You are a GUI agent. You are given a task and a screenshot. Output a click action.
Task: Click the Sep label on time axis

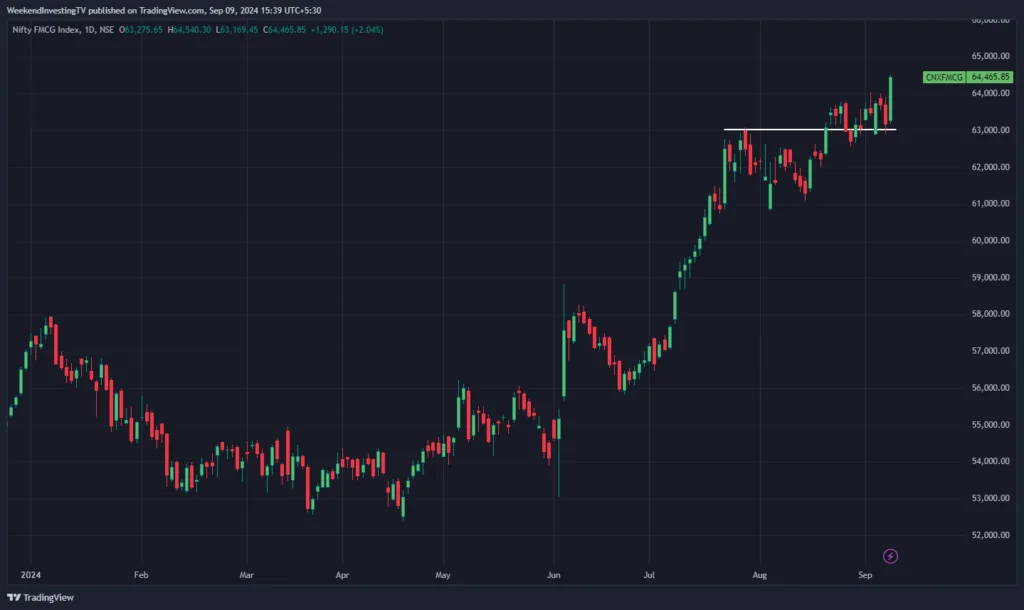pyautogui.click(x=866, y=576)
